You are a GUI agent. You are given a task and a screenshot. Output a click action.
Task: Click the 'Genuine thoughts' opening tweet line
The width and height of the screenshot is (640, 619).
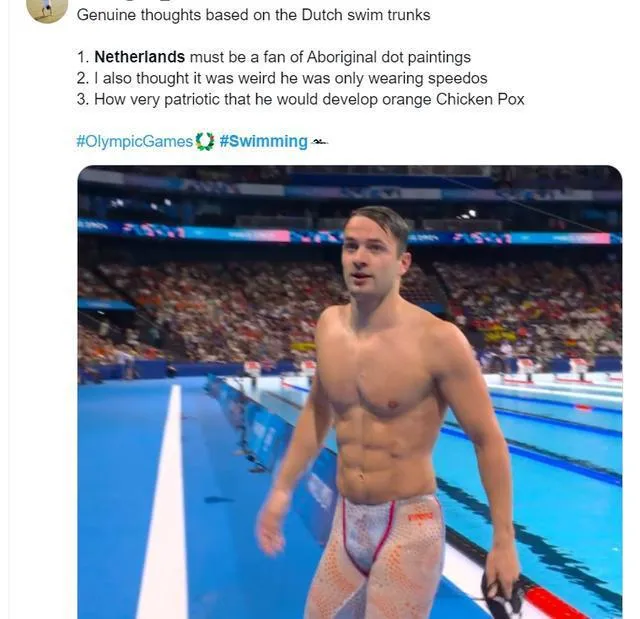[x=253, y=15]
